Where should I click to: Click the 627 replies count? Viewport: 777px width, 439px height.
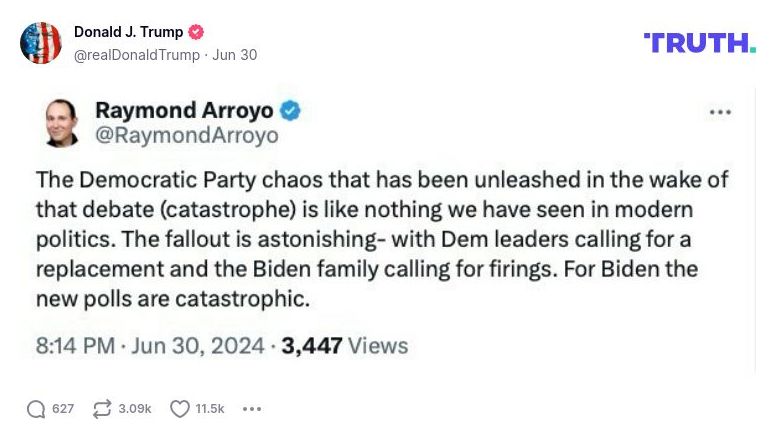(63, 409)
